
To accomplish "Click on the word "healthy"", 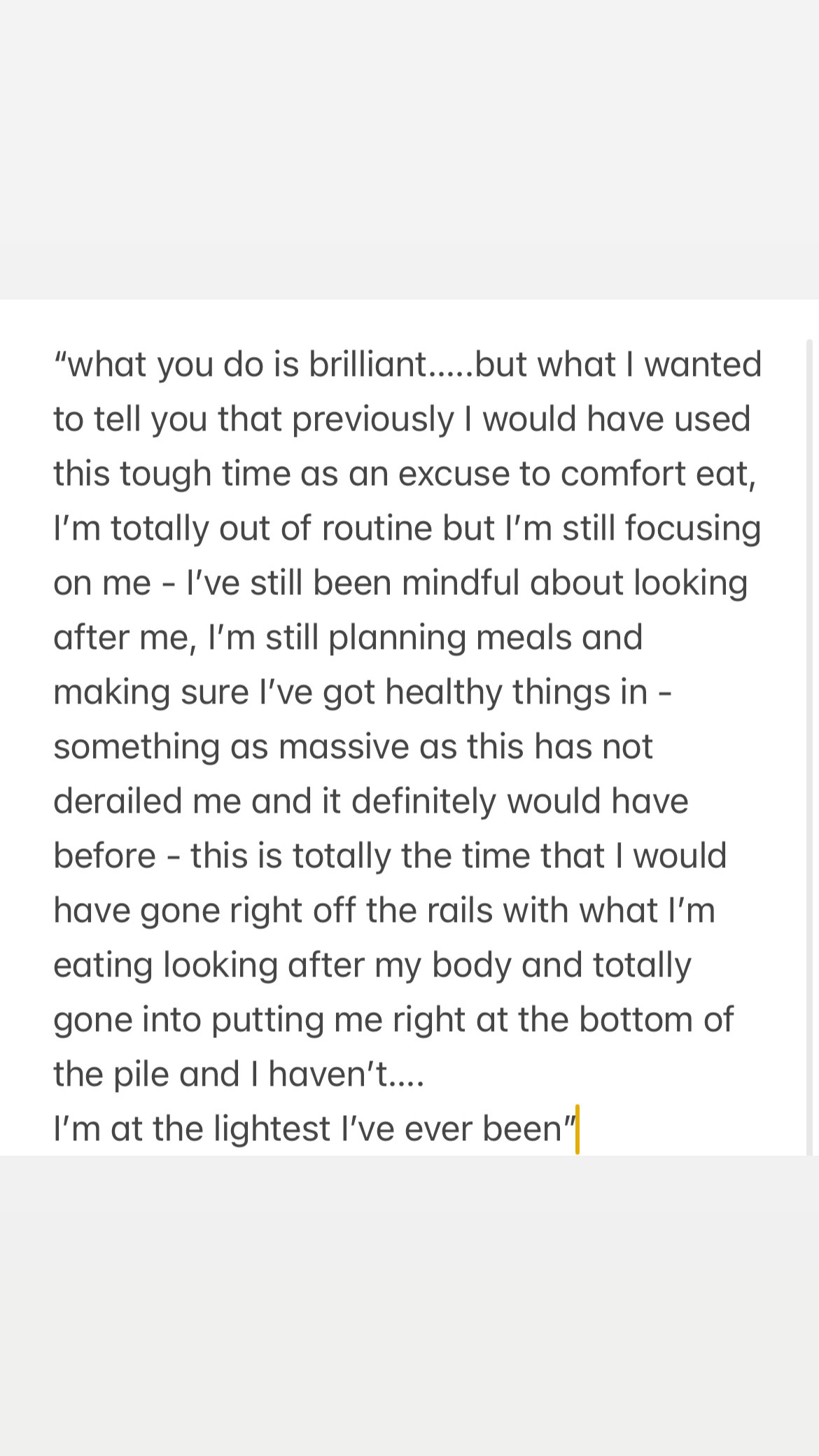I will [444, 692].
